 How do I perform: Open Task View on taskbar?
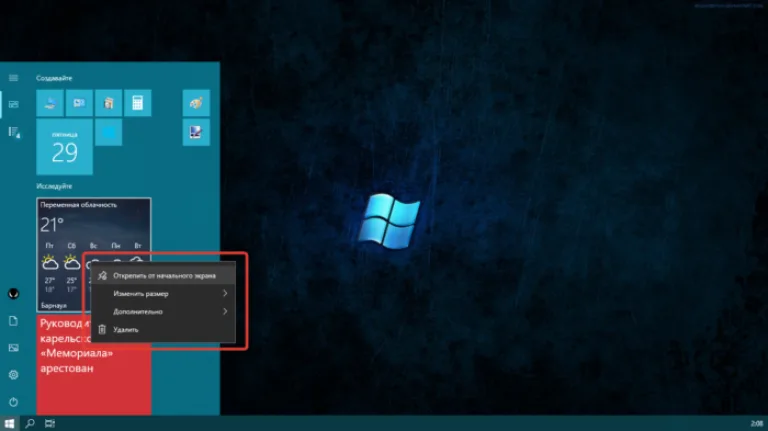pyautogui.click(x=50, y=424)
